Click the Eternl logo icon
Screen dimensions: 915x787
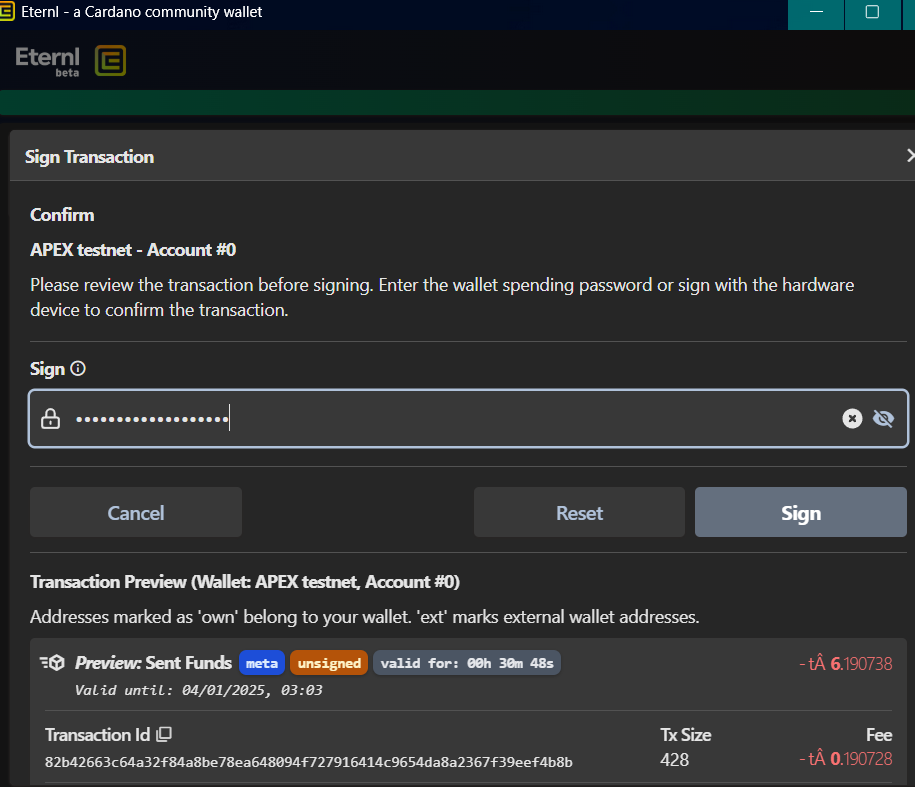[110, 60]
